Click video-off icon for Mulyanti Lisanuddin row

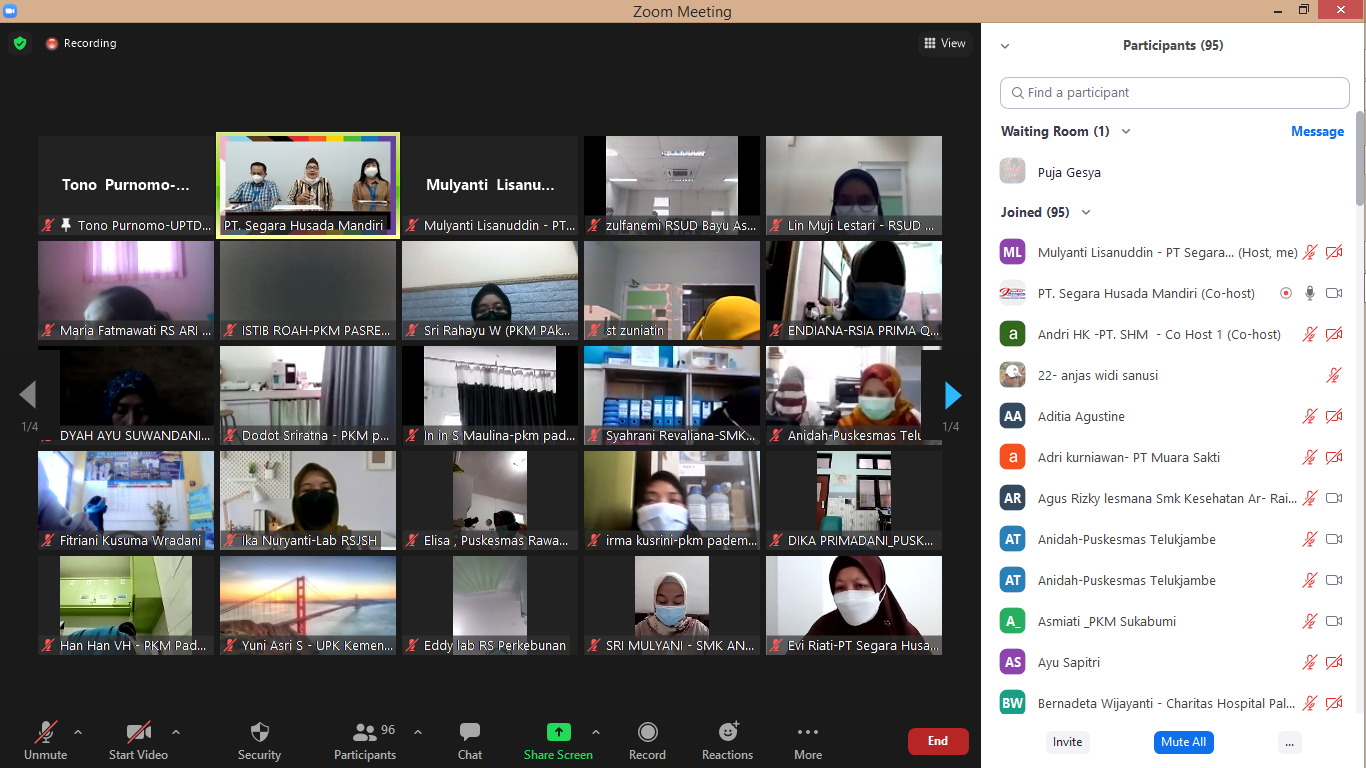tap(1334, 252)
